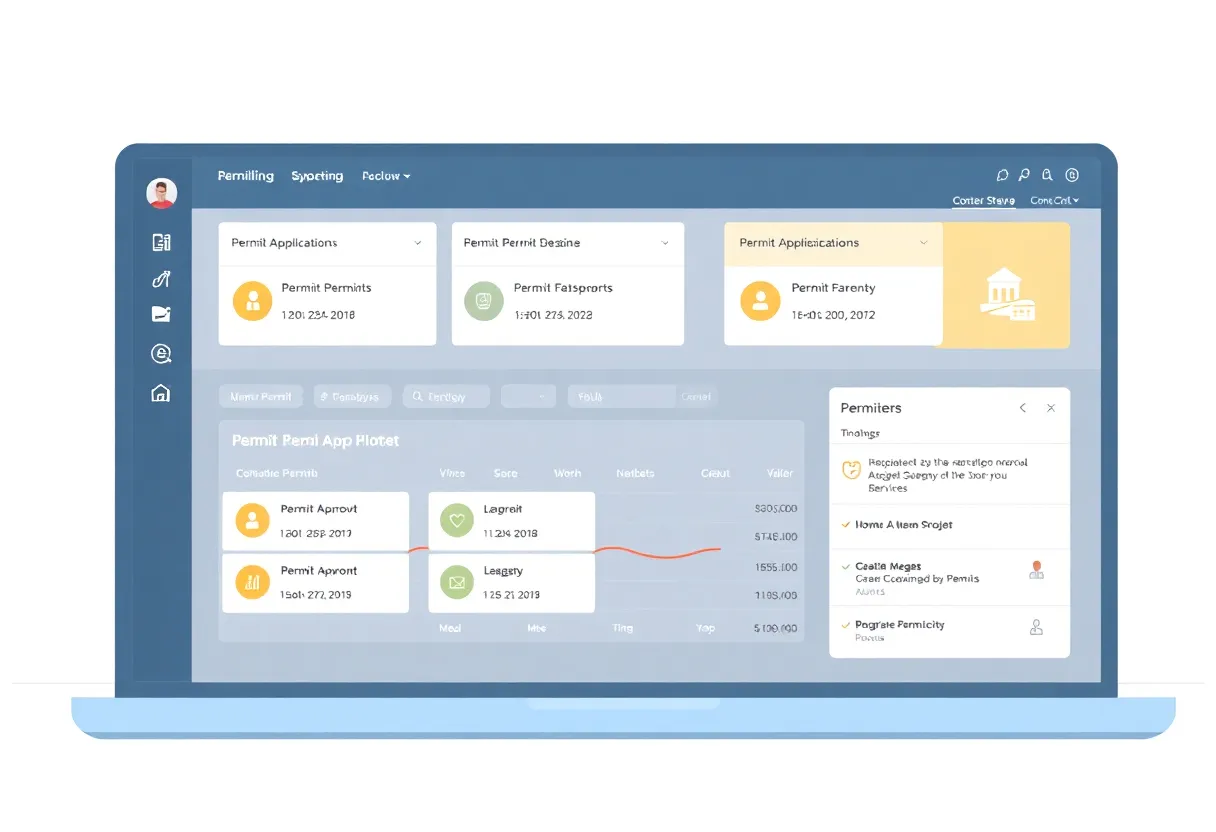Open the chat bubble icon in header
This screenshot has width=1216, height=832.
1002,174
